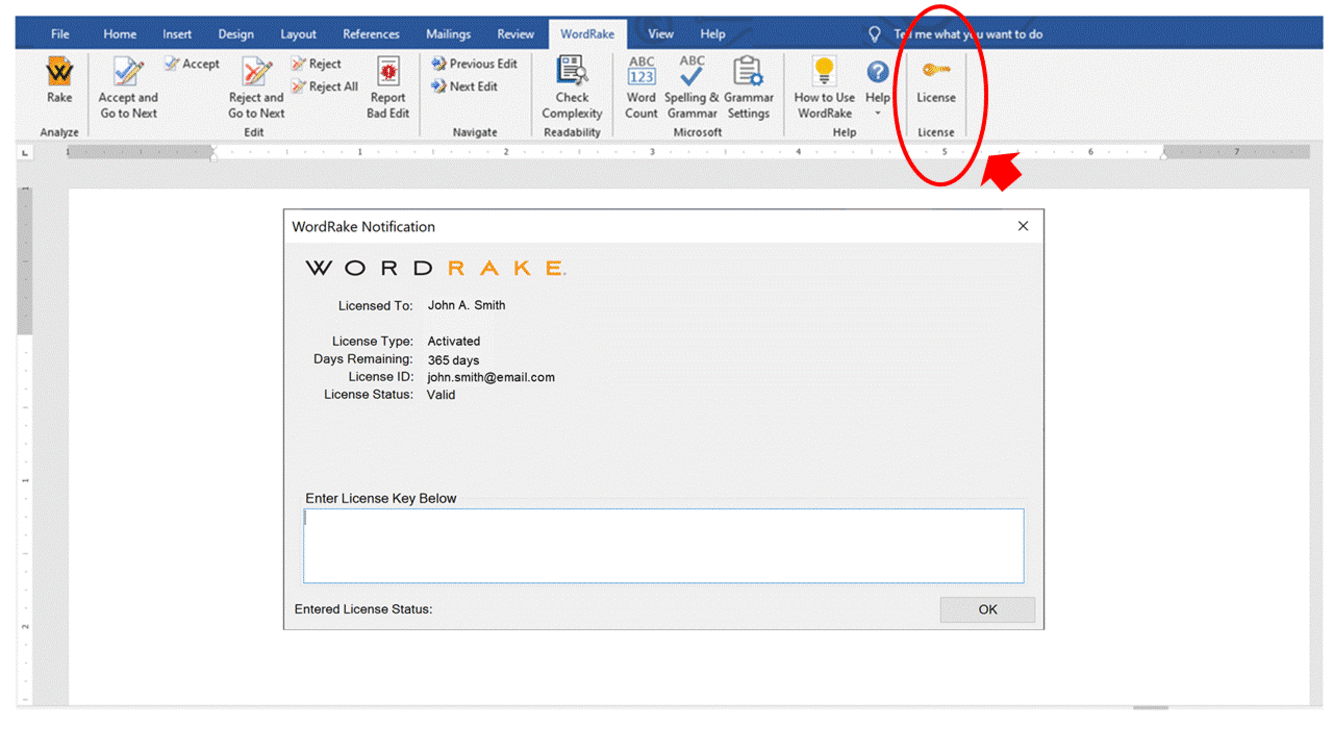Run Check Complexity readability tool

572,87
